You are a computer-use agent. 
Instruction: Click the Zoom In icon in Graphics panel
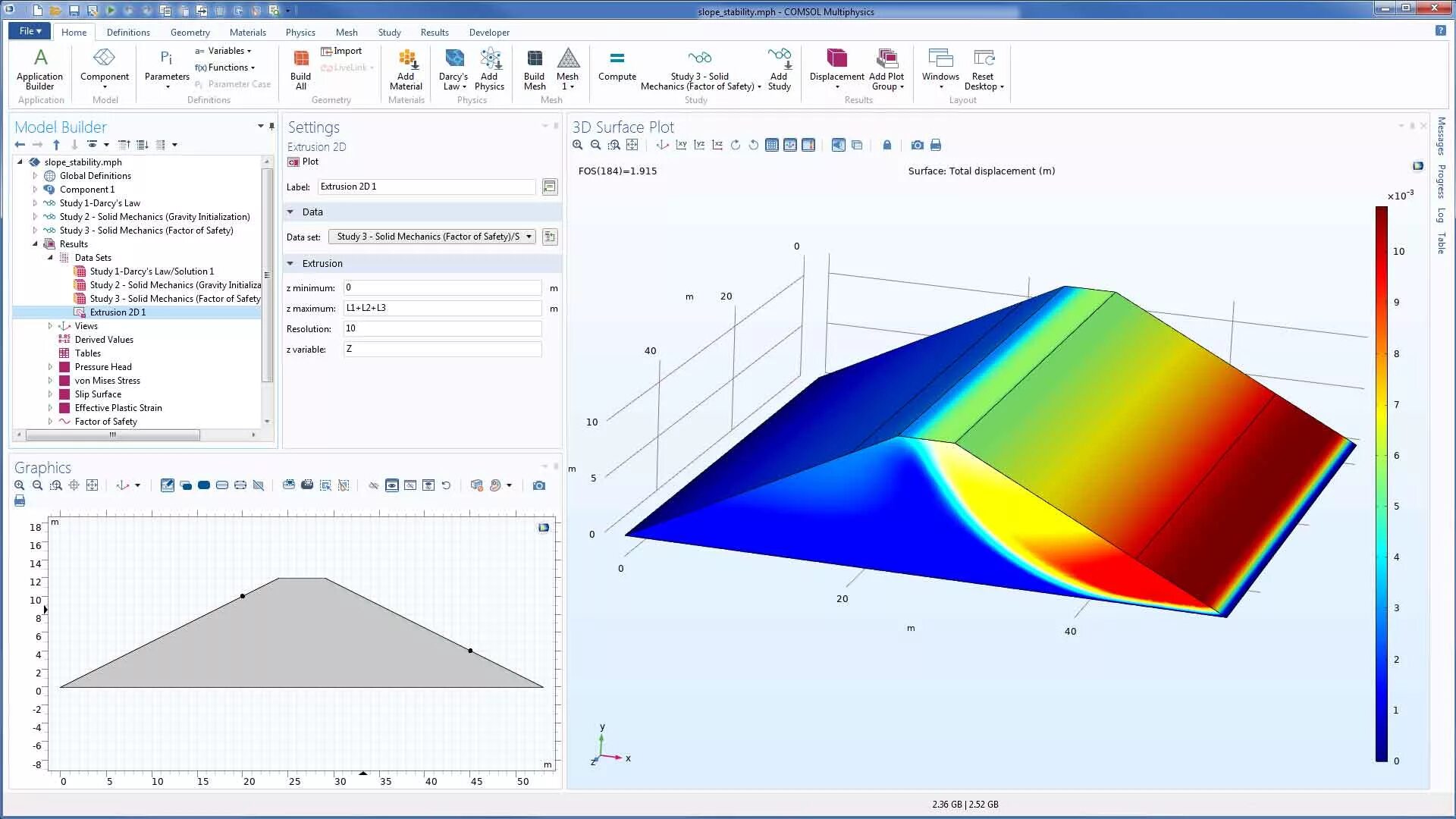point(20,485)
